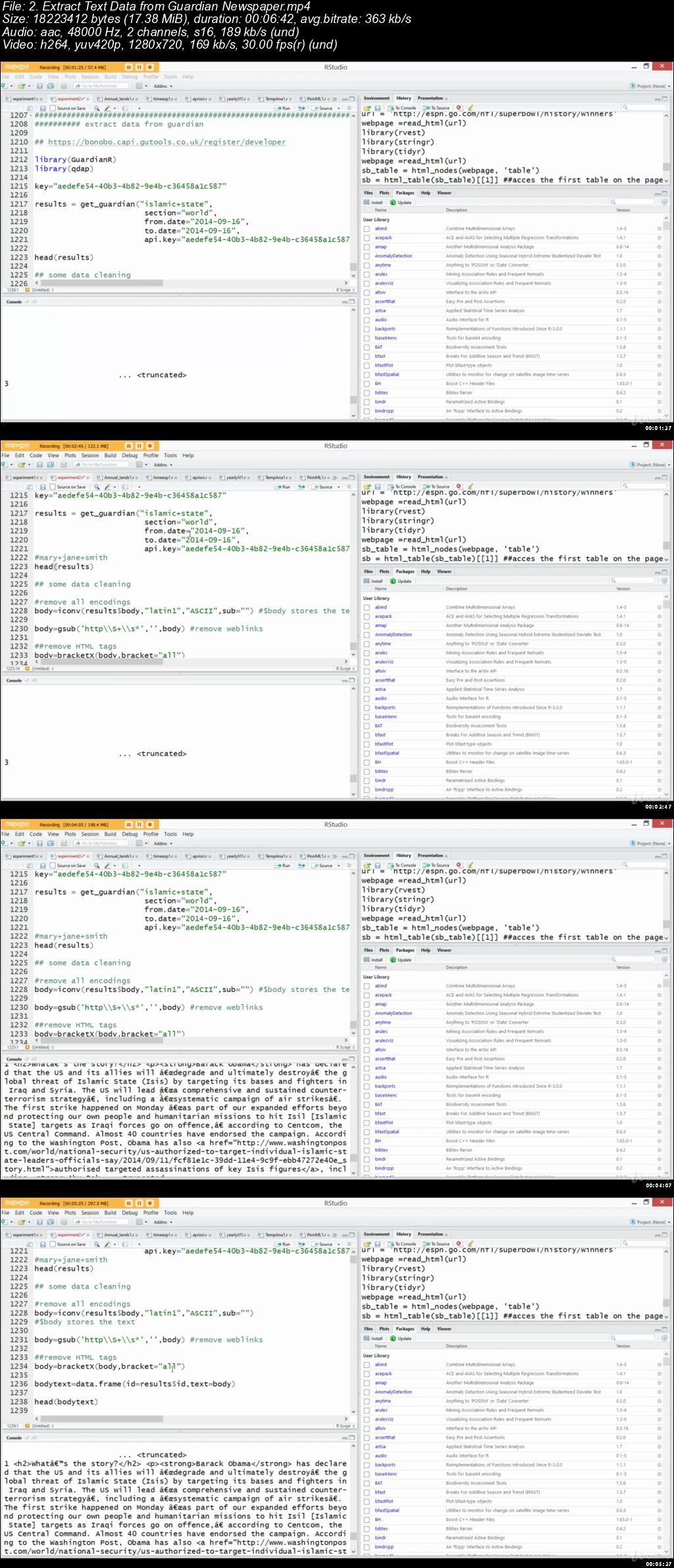Remove abind package icon in frame stamped 00:01:27
Screen dimensions: 674x1568
click(x=659, y=229)
